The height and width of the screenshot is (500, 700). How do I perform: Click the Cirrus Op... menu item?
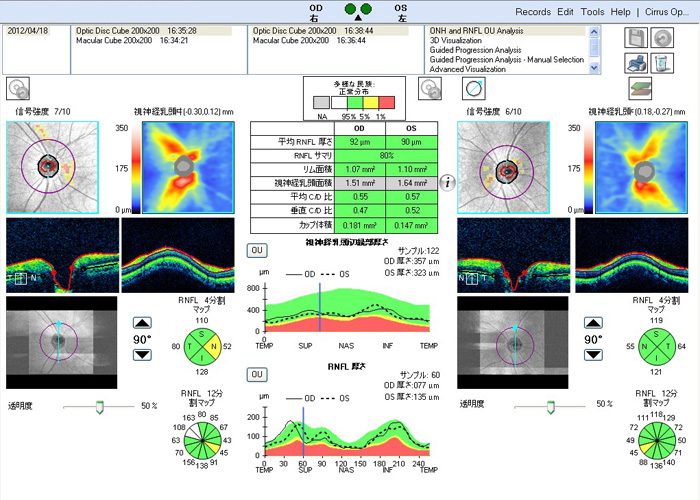click(667, 12)
